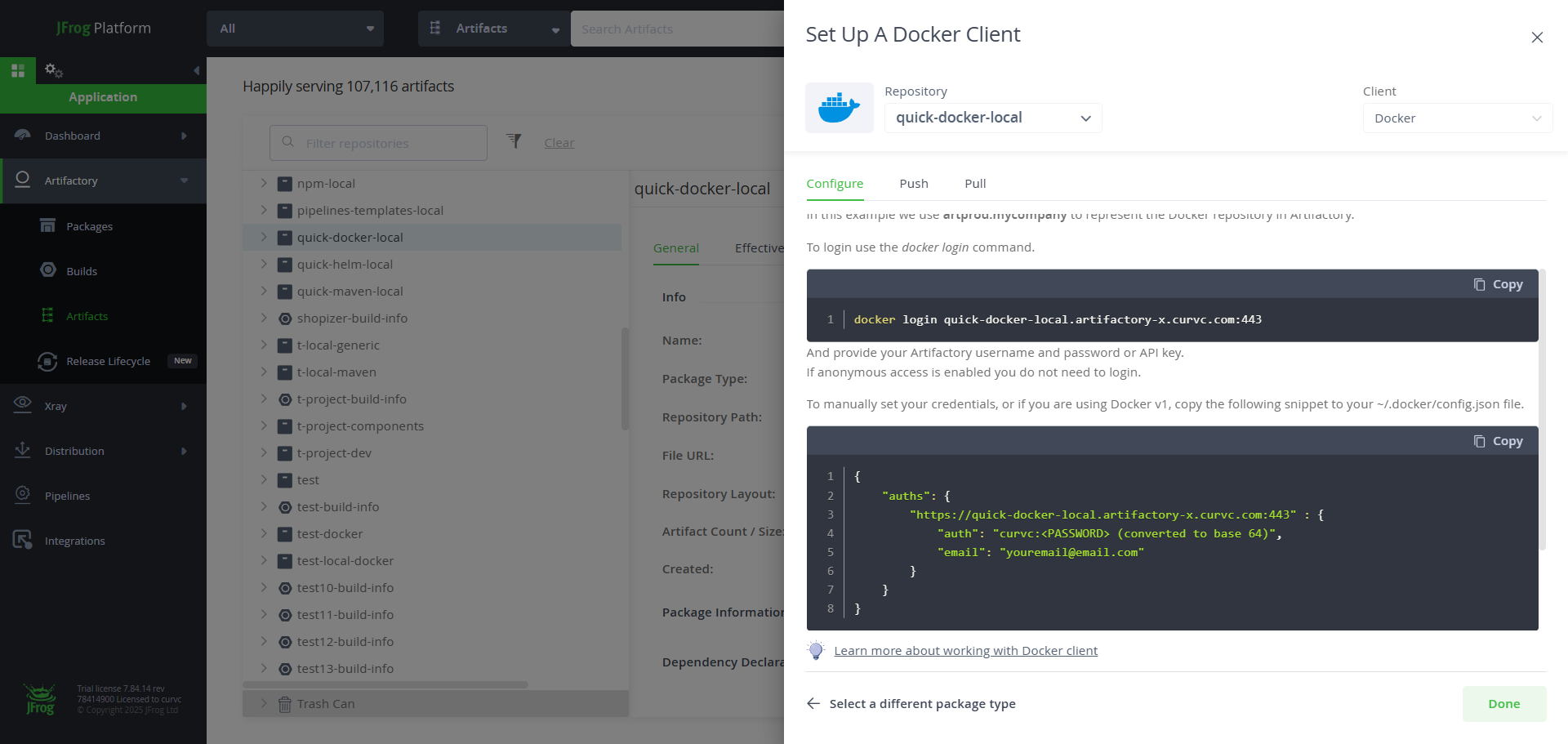The width and height of the screenshot is (1568, 744).
Task: Click the Artifacts tree icon in sidebar
Action: click(x=48, y=315)
